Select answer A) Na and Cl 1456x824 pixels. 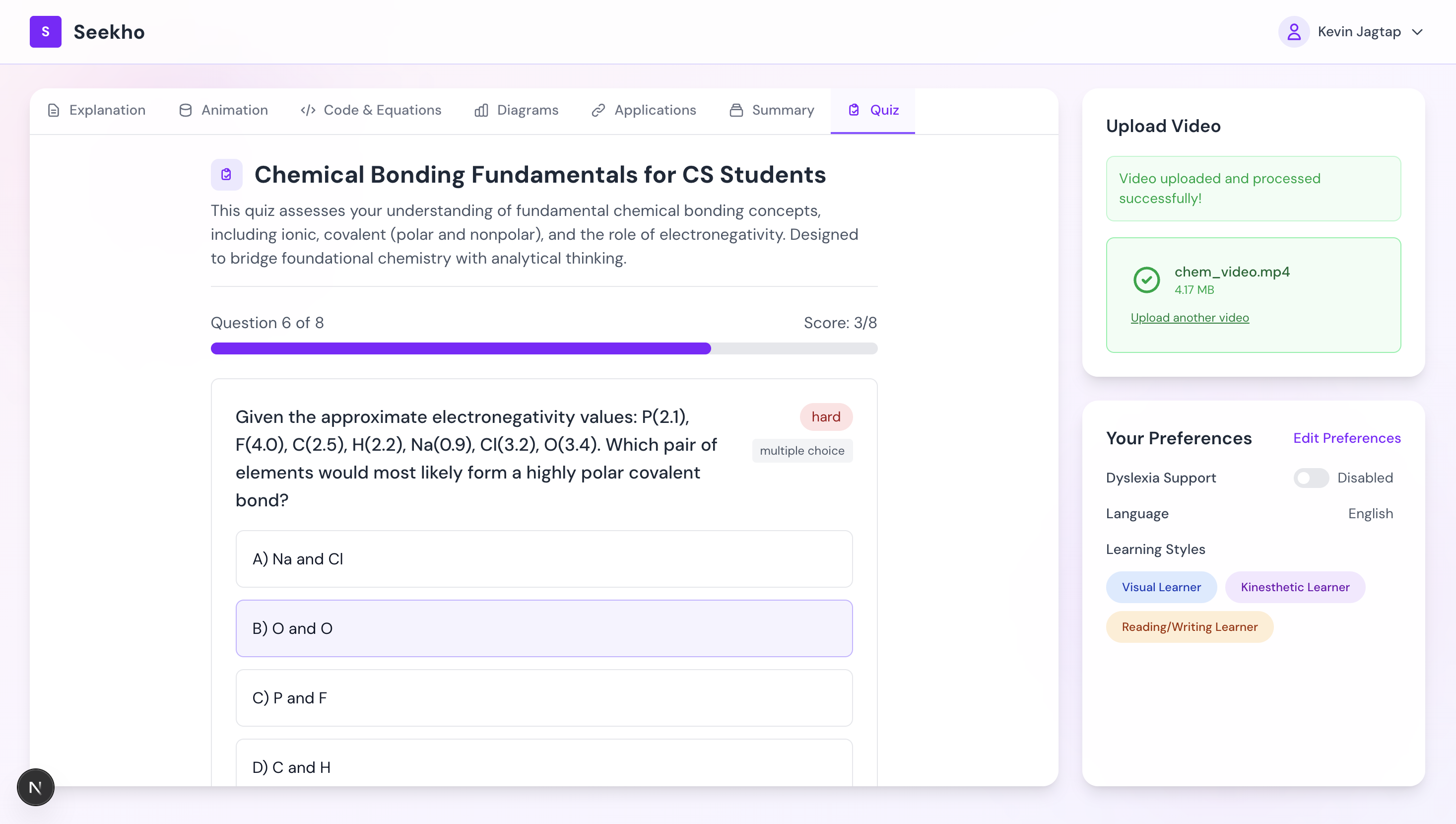click(543, 558)
